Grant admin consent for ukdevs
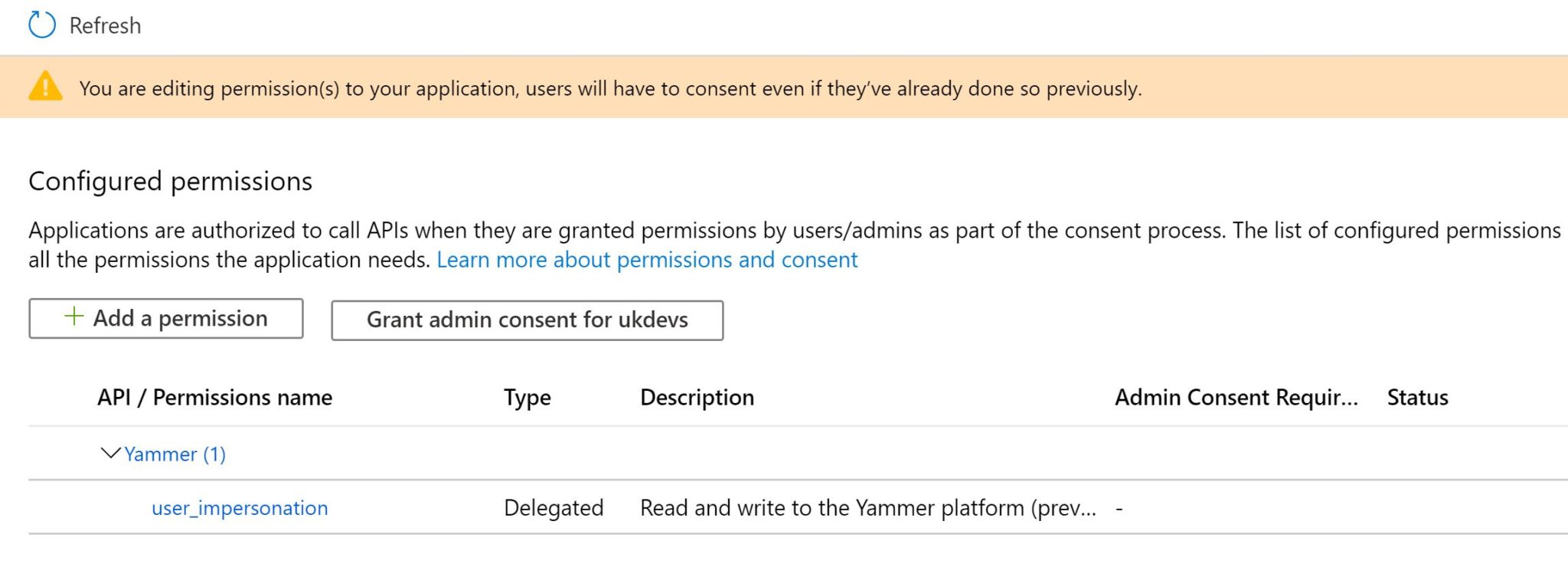 pyautogui.click(x=527, y=320)
